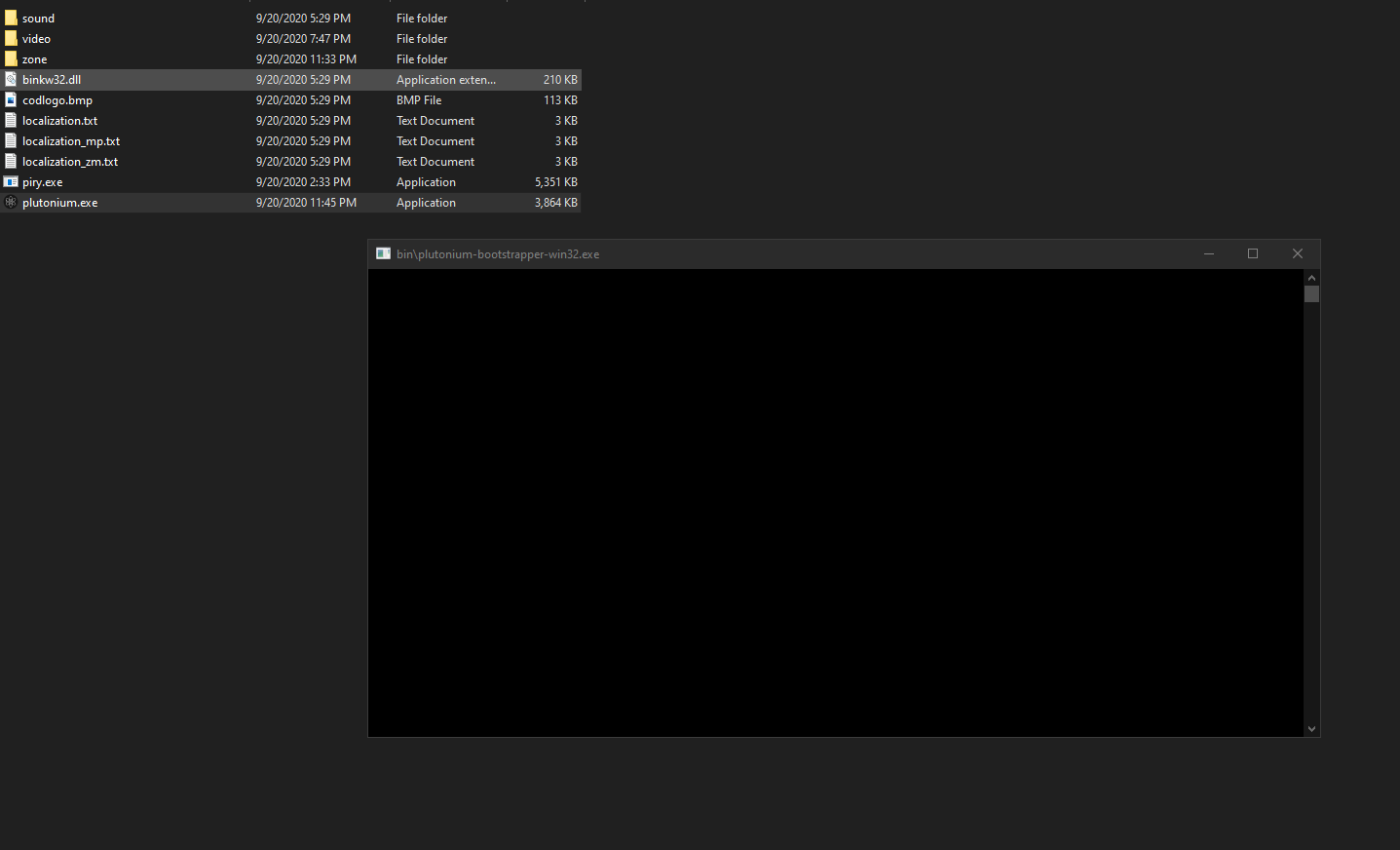Click the plutonium.exe application icon
Viewport: 1400px width, 850px height.
tap(11, 202)
